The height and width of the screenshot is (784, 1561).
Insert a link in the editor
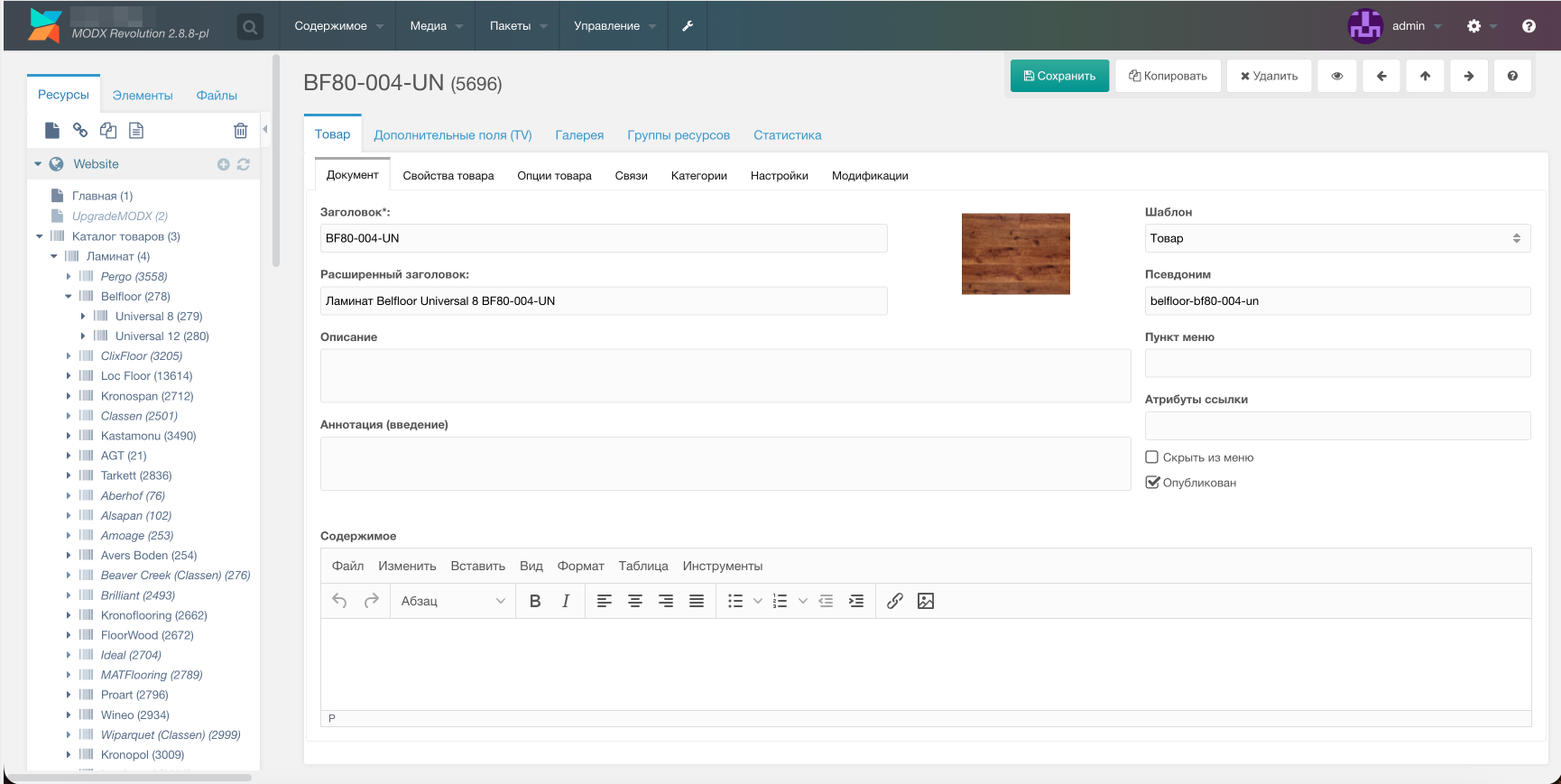click(895, 601)
